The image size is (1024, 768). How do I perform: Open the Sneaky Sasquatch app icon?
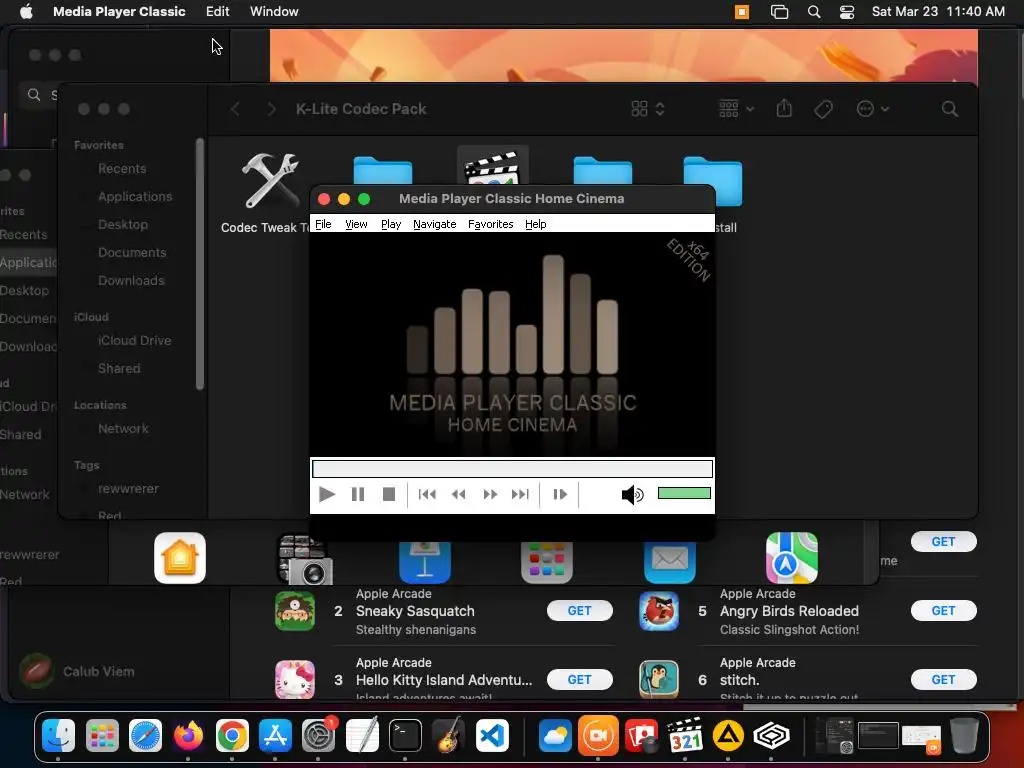pyautogui.click(x=295, y=611)
